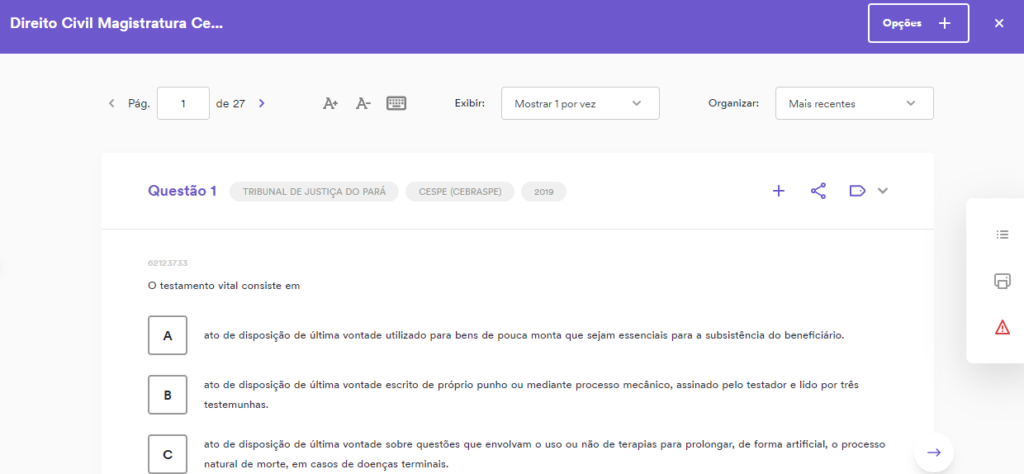Click the text 'O testamento vital consiste em'
Image resolution: width=1024 pixels, height=474 pixels.
coord(224,286)
